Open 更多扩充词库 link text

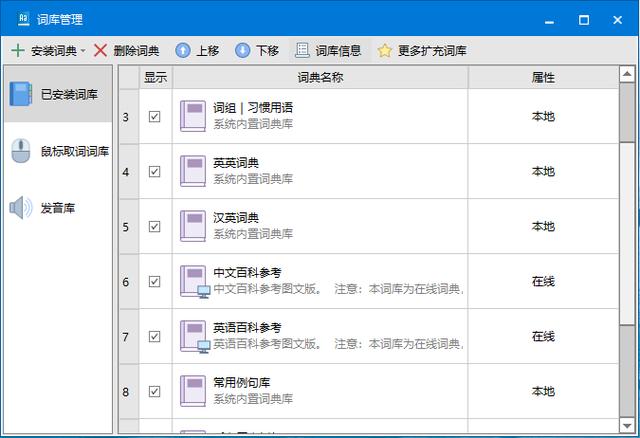coord(432,51)
